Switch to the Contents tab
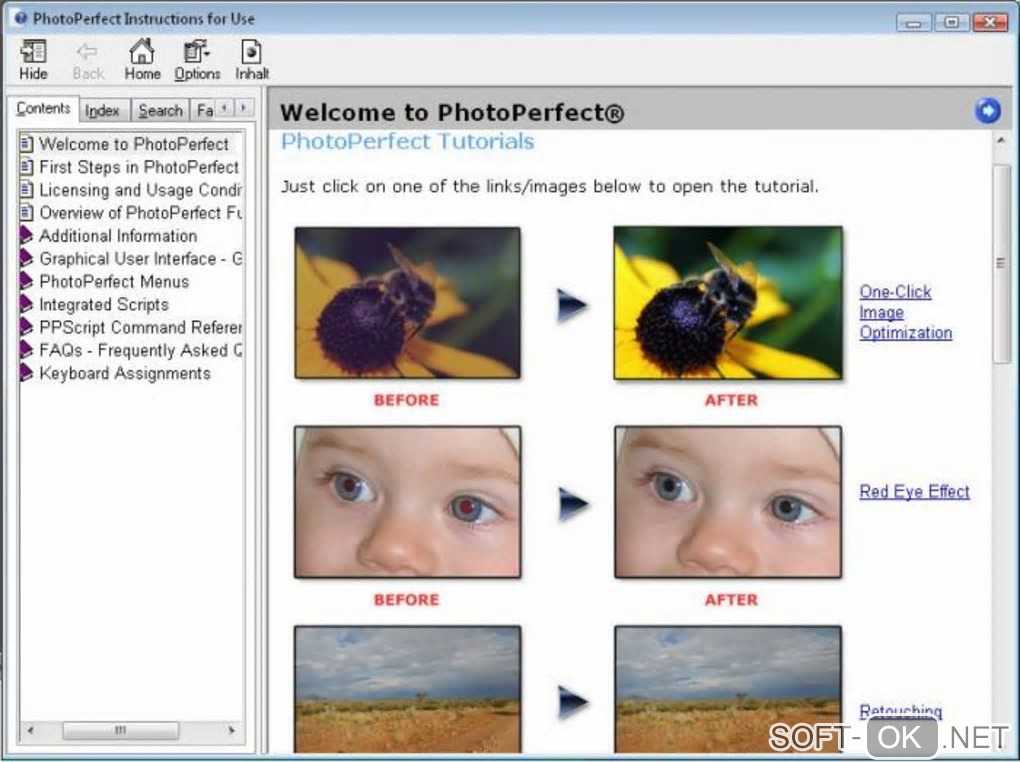The image size is (1020, 762). 43,108
